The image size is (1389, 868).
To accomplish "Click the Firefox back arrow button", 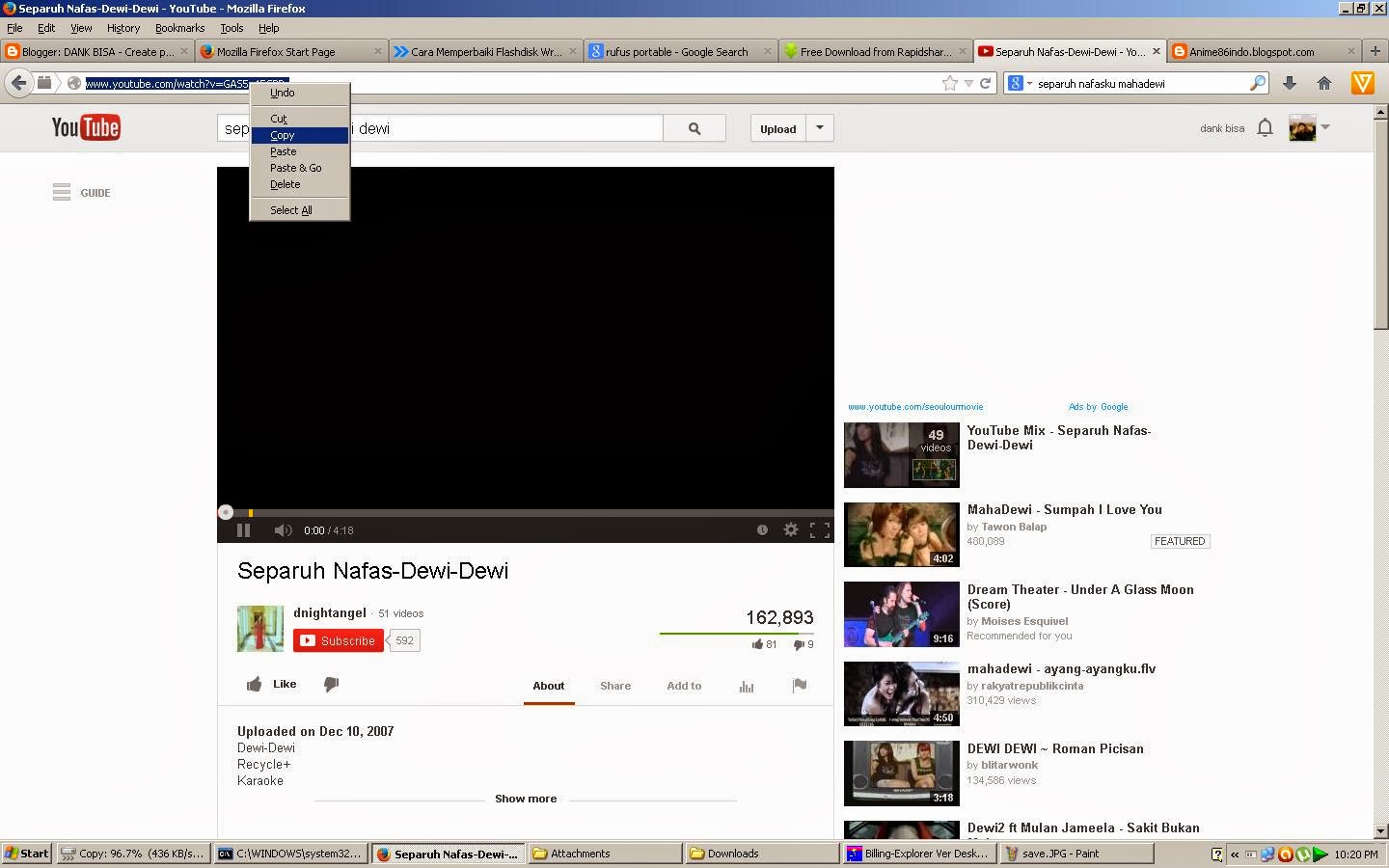I will coord(19,83).
